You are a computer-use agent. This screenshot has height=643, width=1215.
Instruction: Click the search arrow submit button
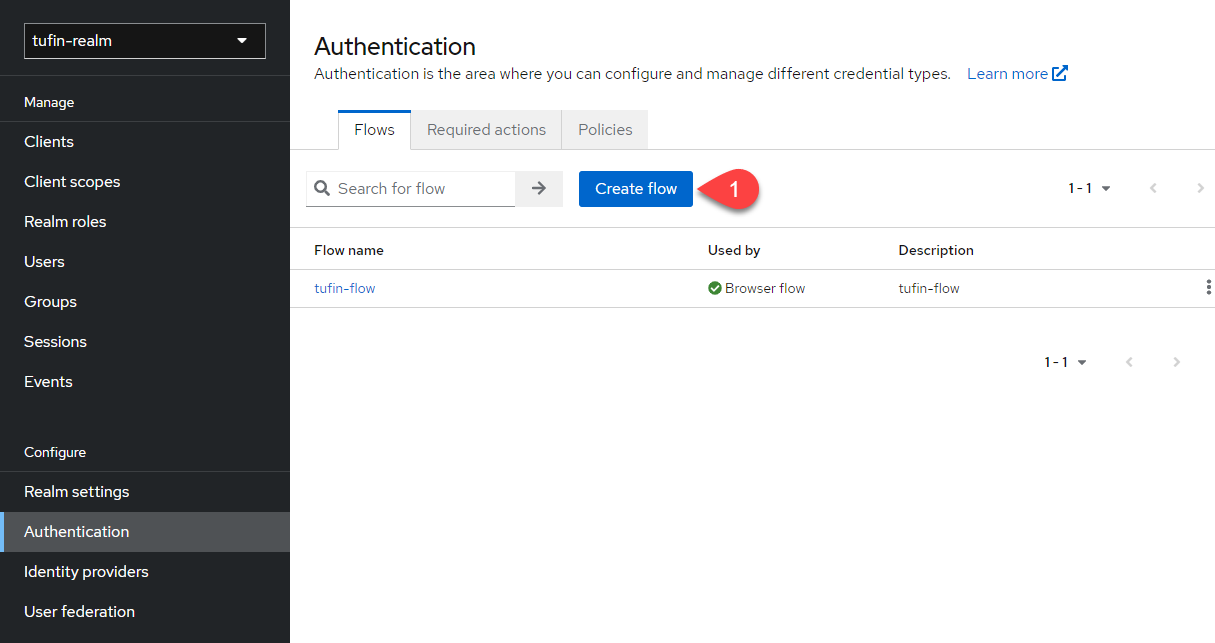tap(539, 188)
